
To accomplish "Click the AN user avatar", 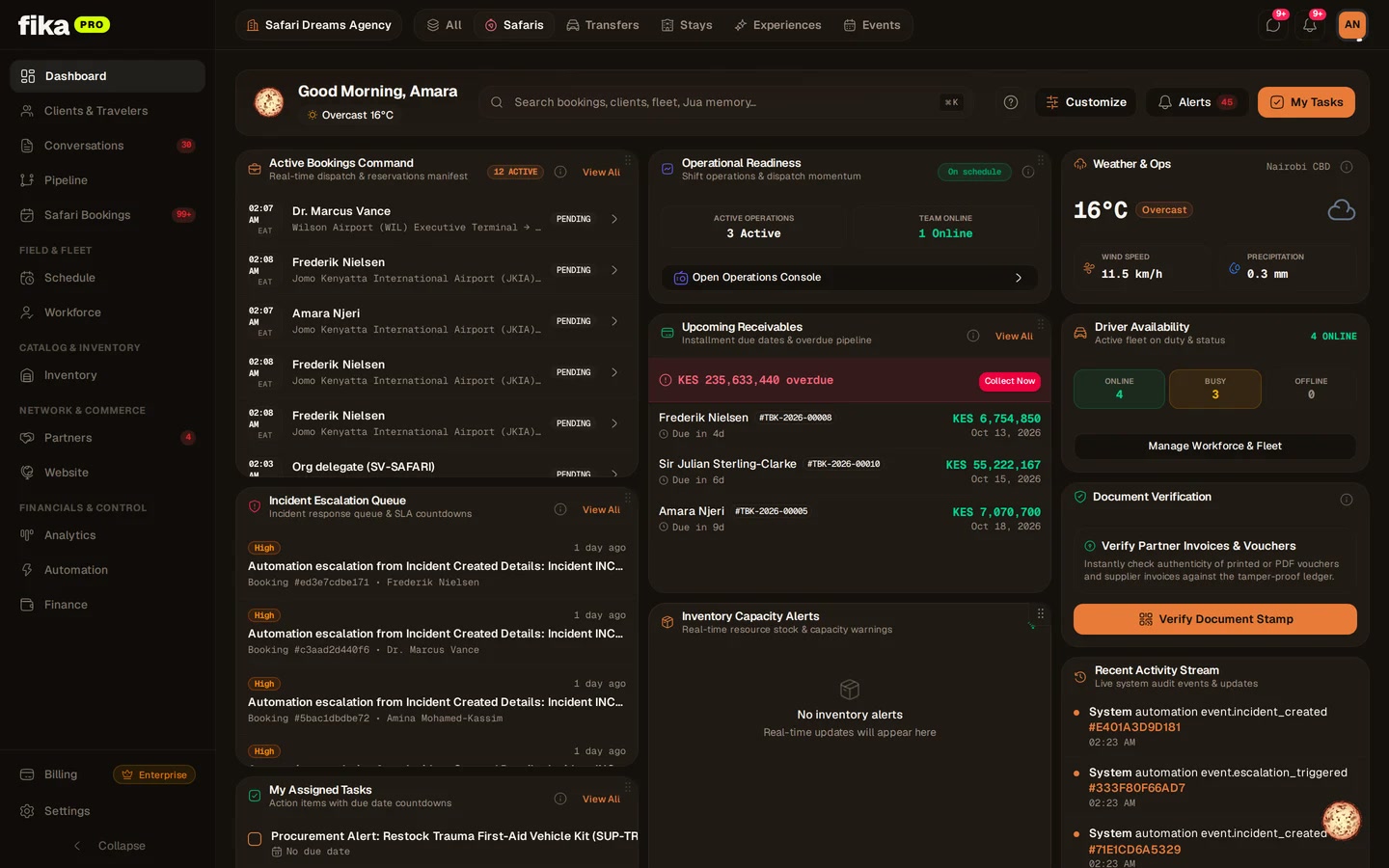I will [x=1352, y=25].
